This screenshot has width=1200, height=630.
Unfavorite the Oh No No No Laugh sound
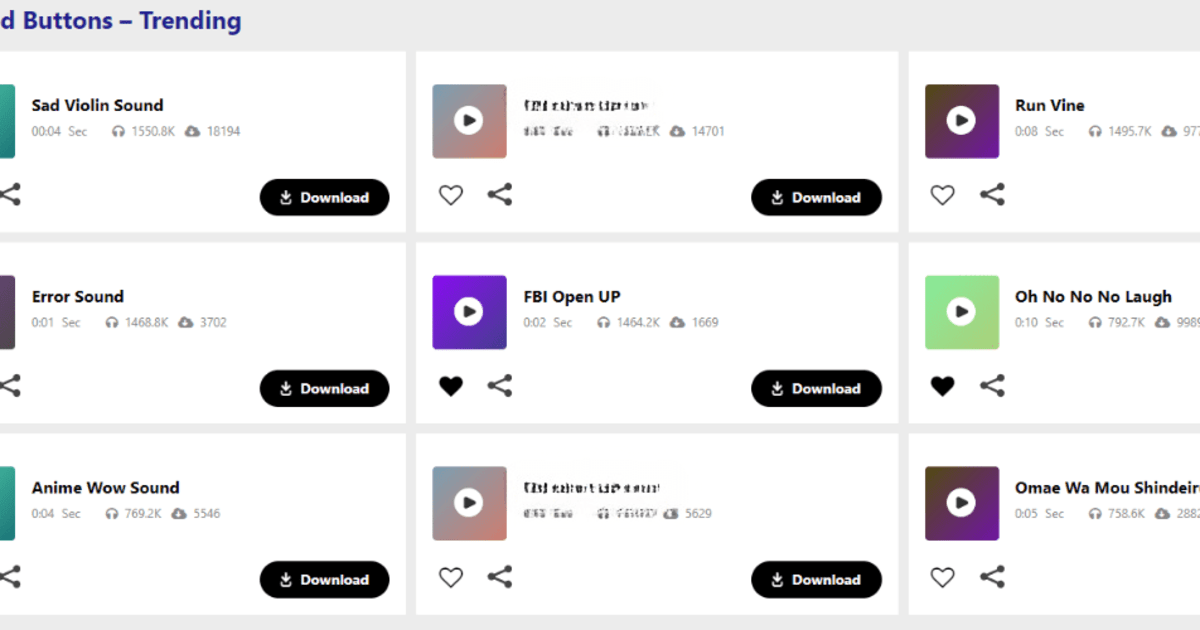(942, 385)
